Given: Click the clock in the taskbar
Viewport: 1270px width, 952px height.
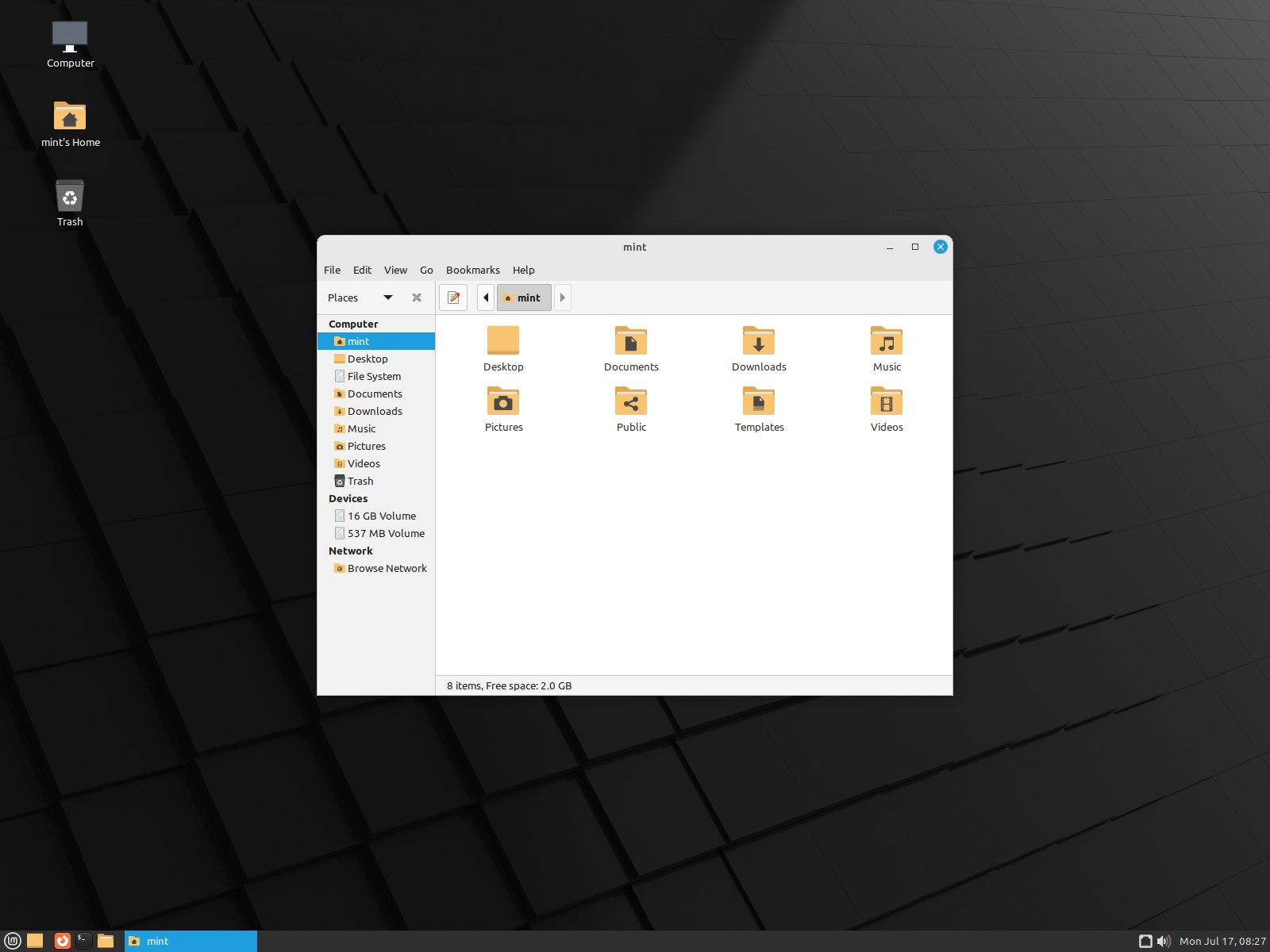Looking at the screenshot, I should click(1222, 941).
